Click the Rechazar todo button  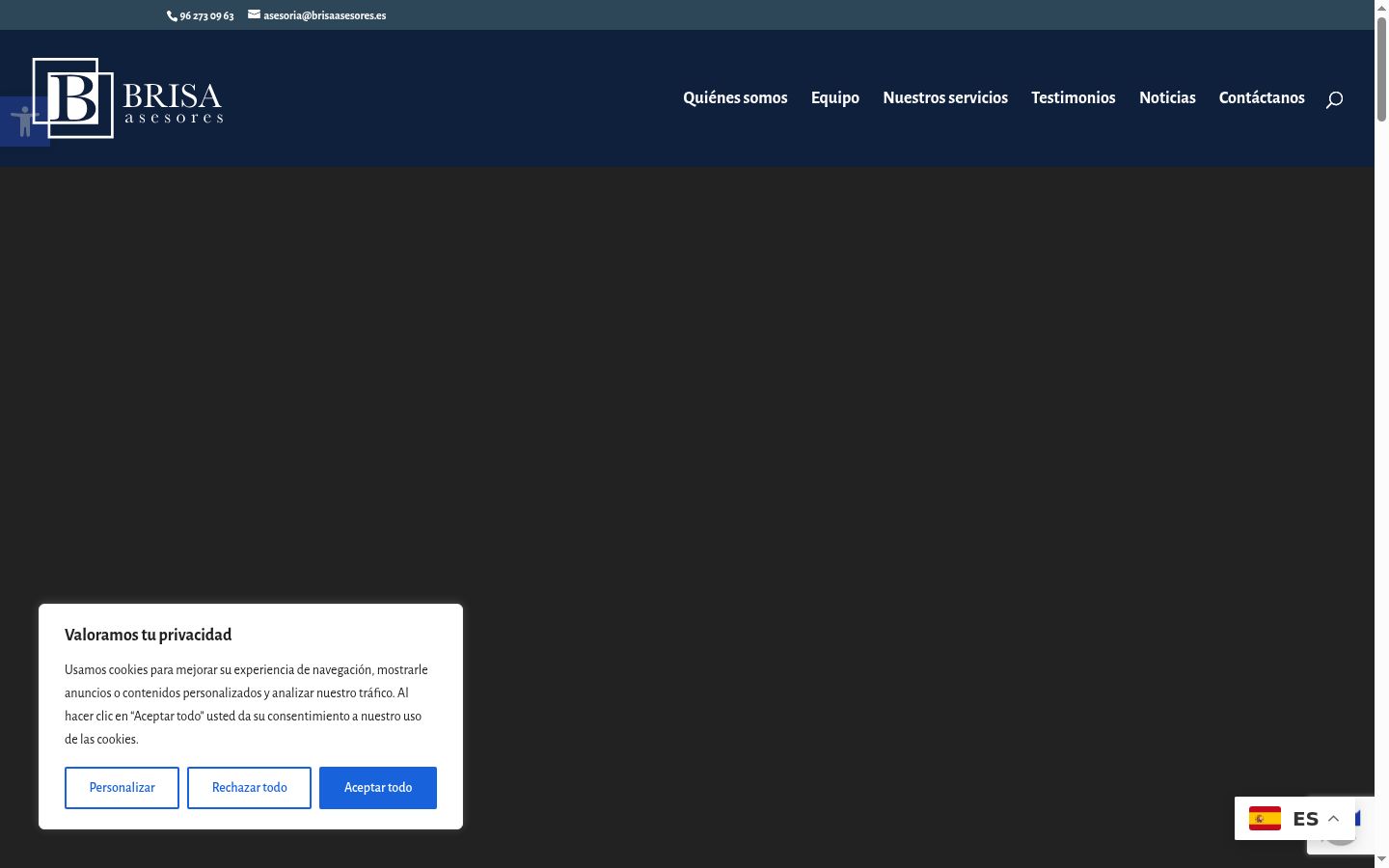[x=249, y=788]
